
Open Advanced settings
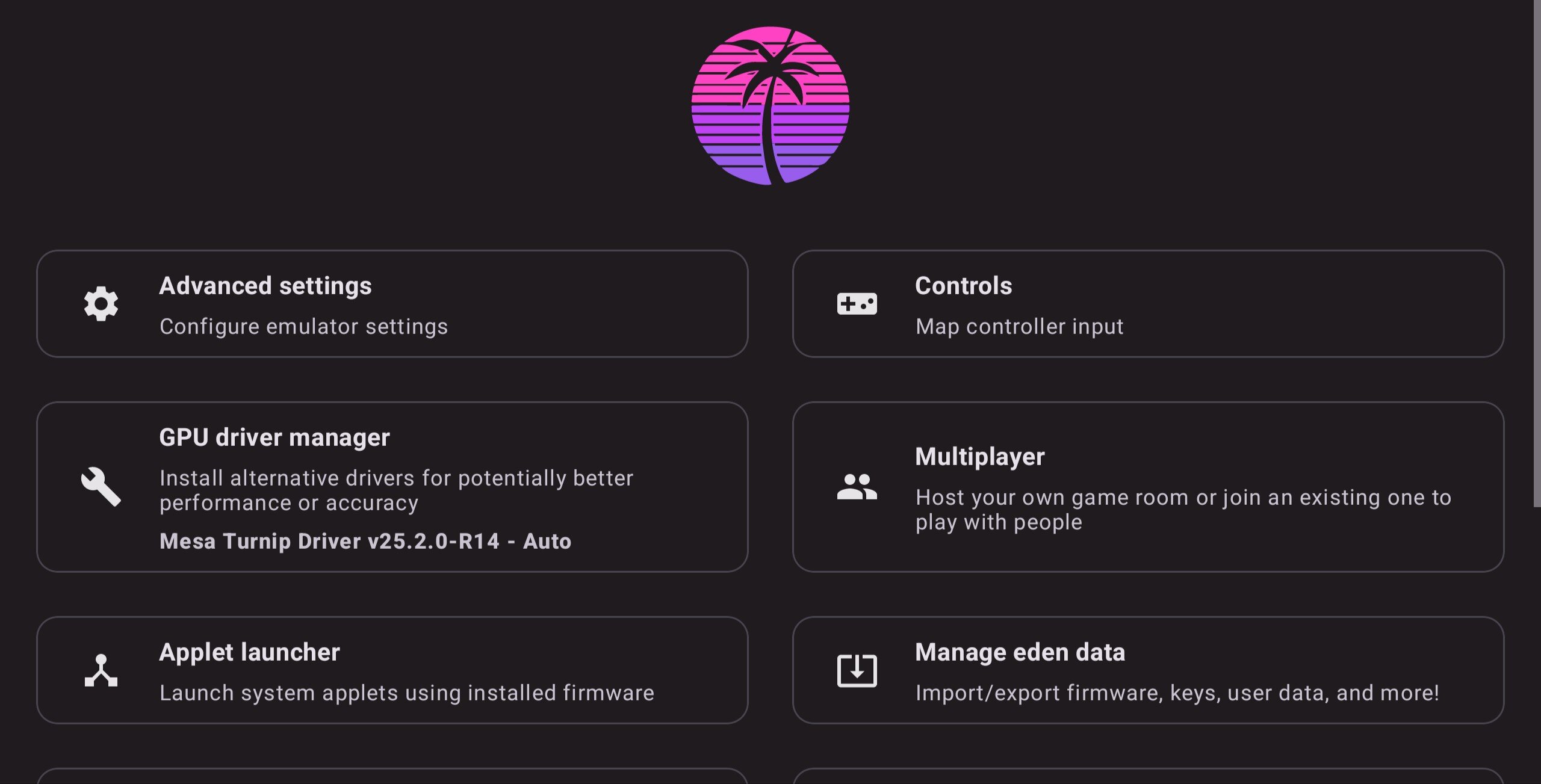click(265, 286)
